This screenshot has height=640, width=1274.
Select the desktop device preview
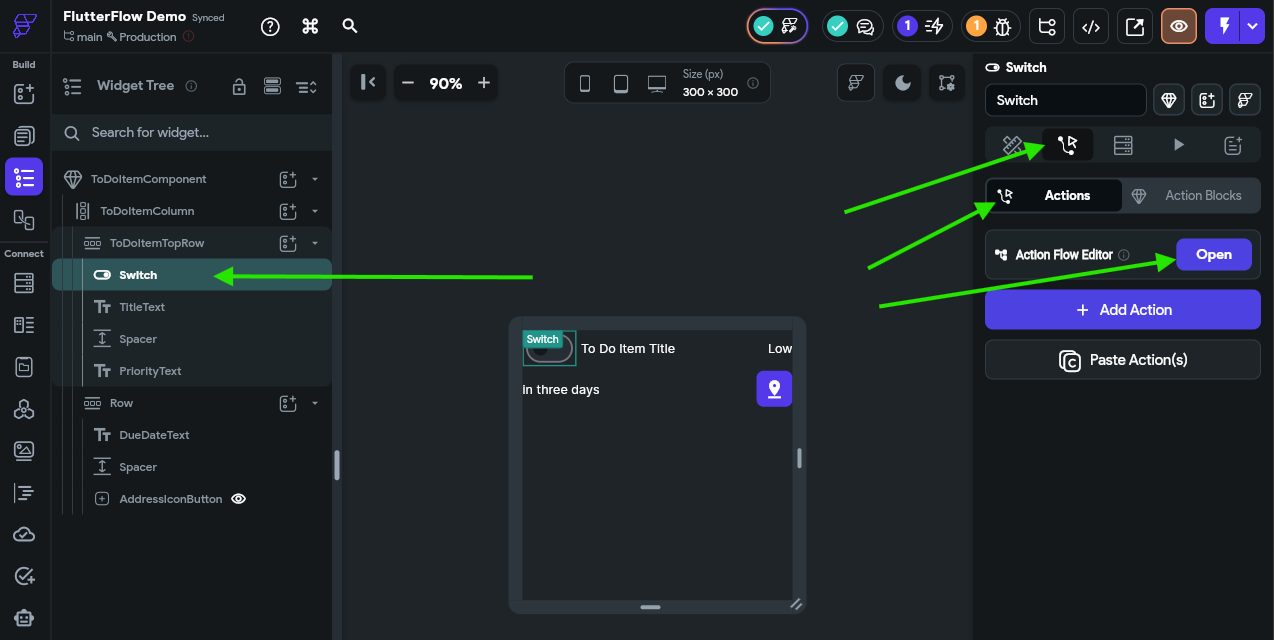tap(657, 84)
